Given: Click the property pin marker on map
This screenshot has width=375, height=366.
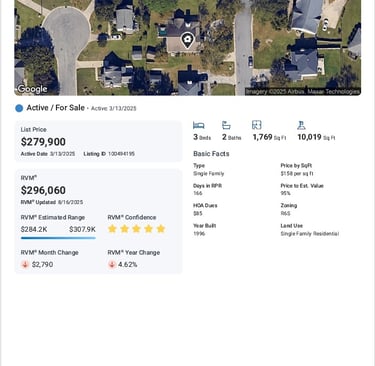Looking at the screenshot, I should pos(188,40).
